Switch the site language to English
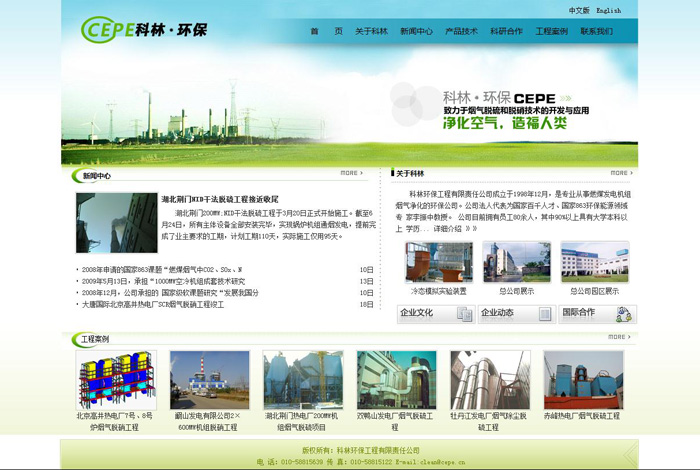 click(x=609, y=11)
